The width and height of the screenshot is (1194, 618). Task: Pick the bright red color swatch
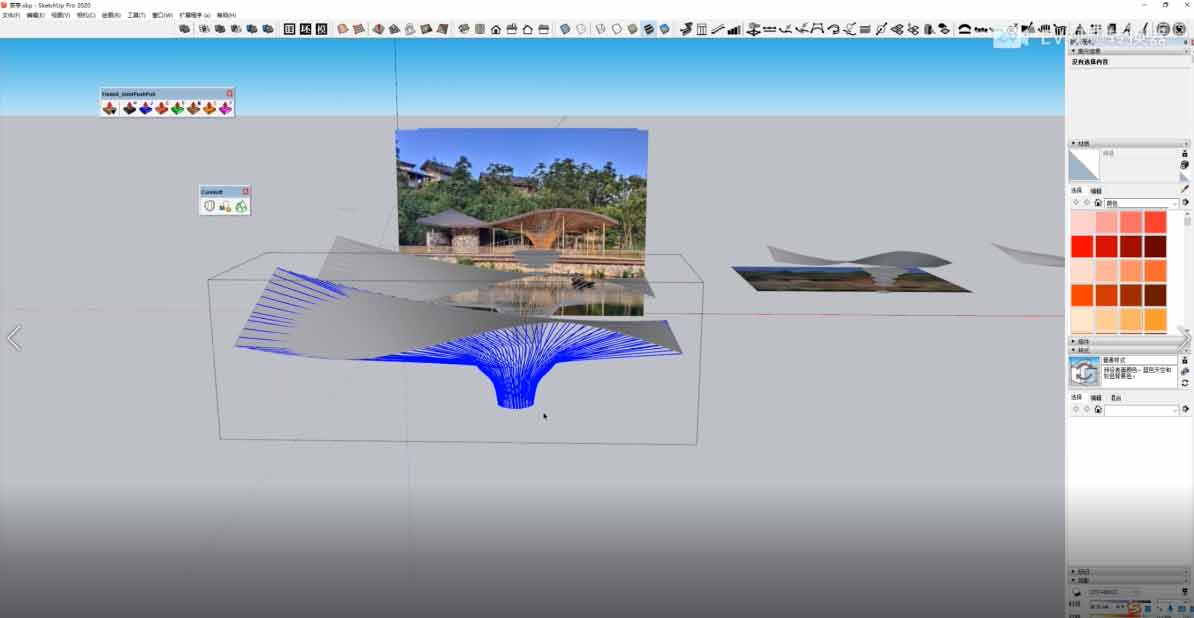coord(1082,246)
